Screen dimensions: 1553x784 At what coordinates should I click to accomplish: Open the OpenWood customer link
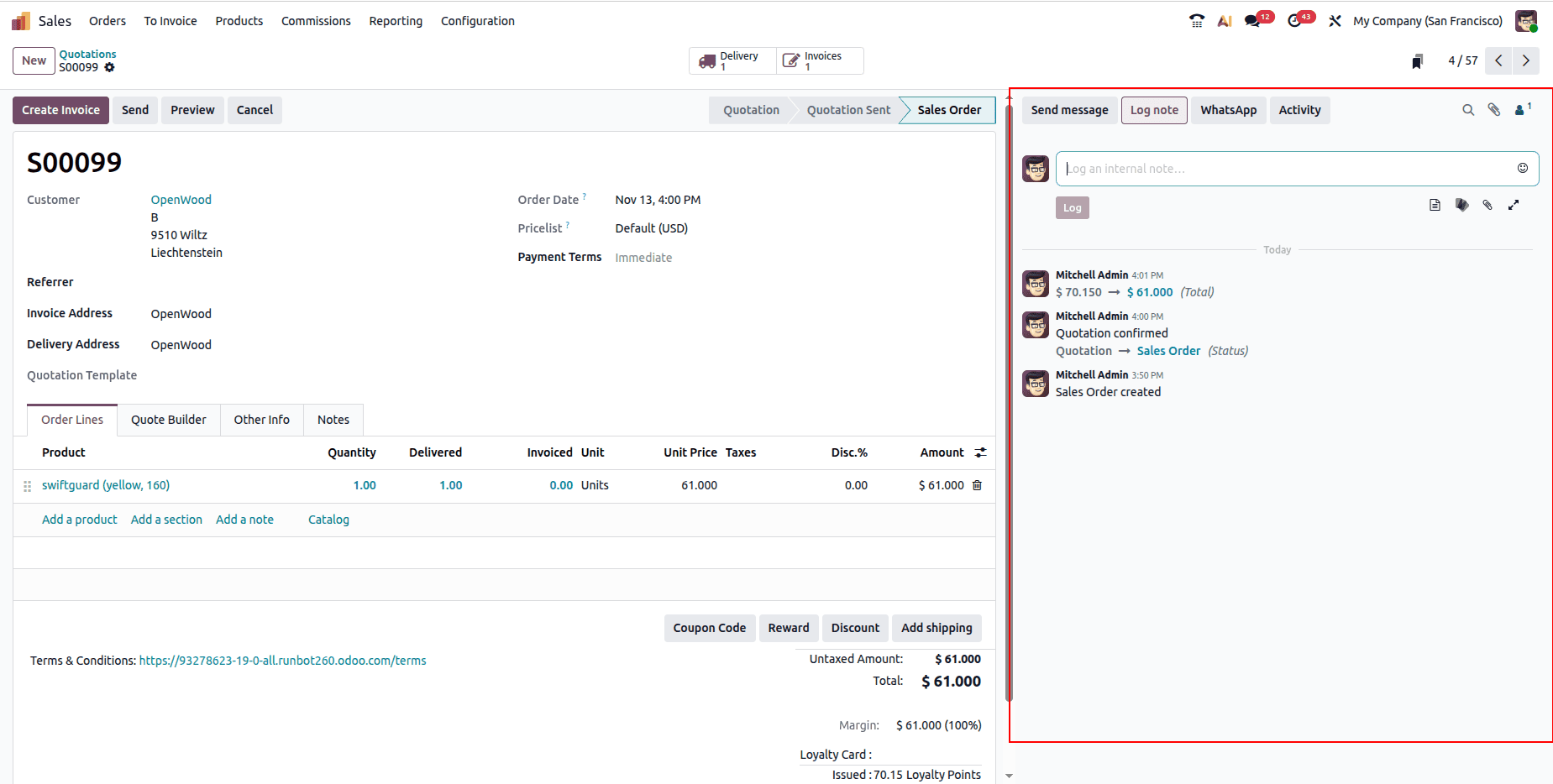pyautogui.click(x=181, y=199)
